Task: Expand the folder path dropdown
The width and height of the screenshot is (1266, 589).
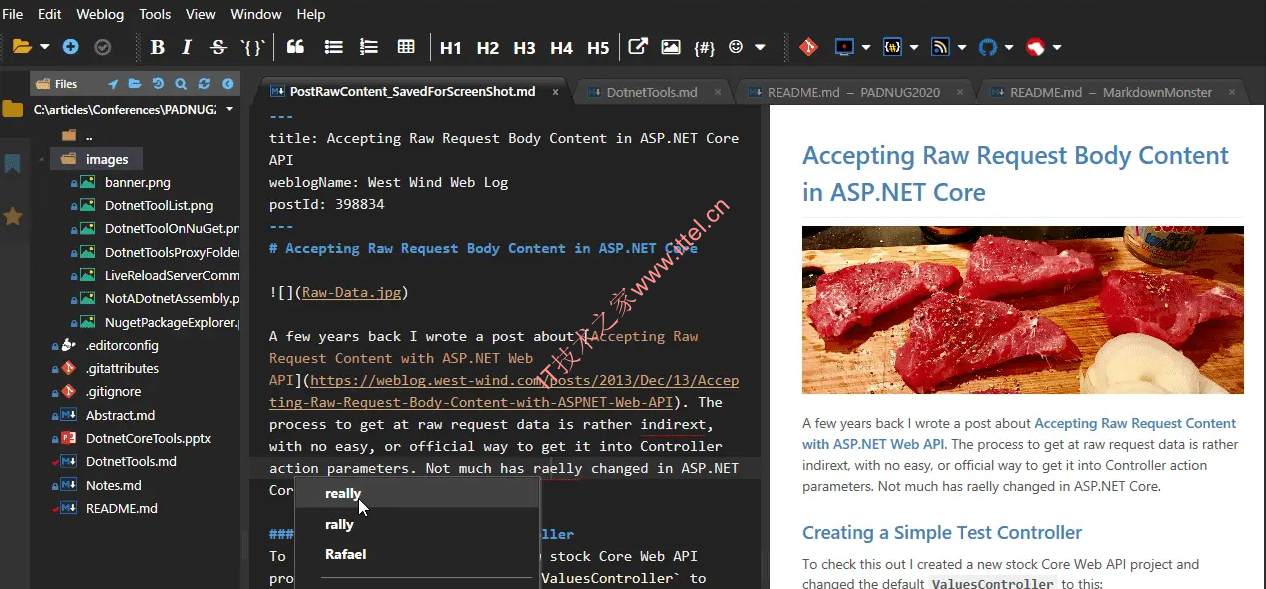Action: pyautogui.click(x=229, y=109)
